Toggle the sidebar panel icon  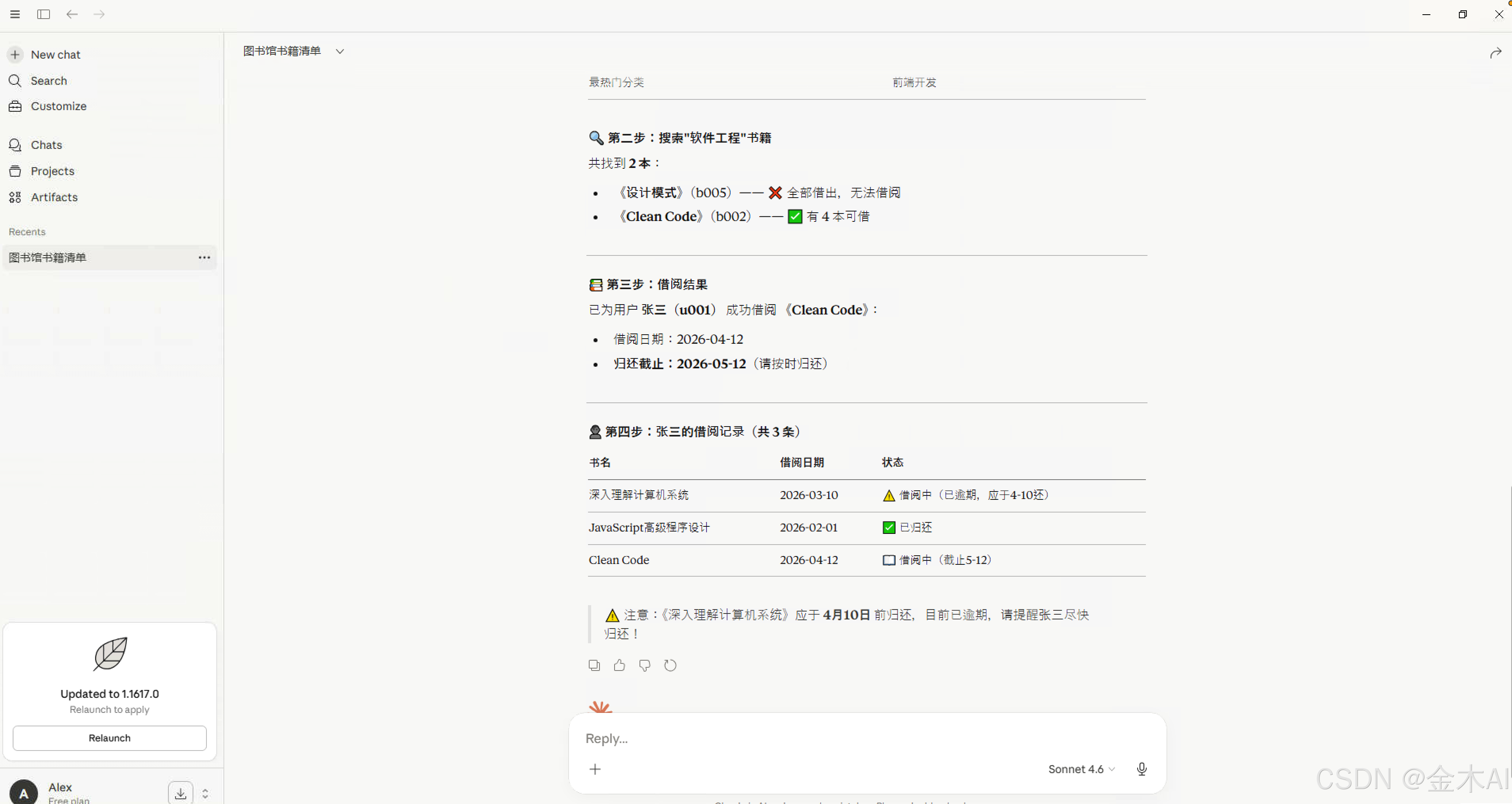44,14
